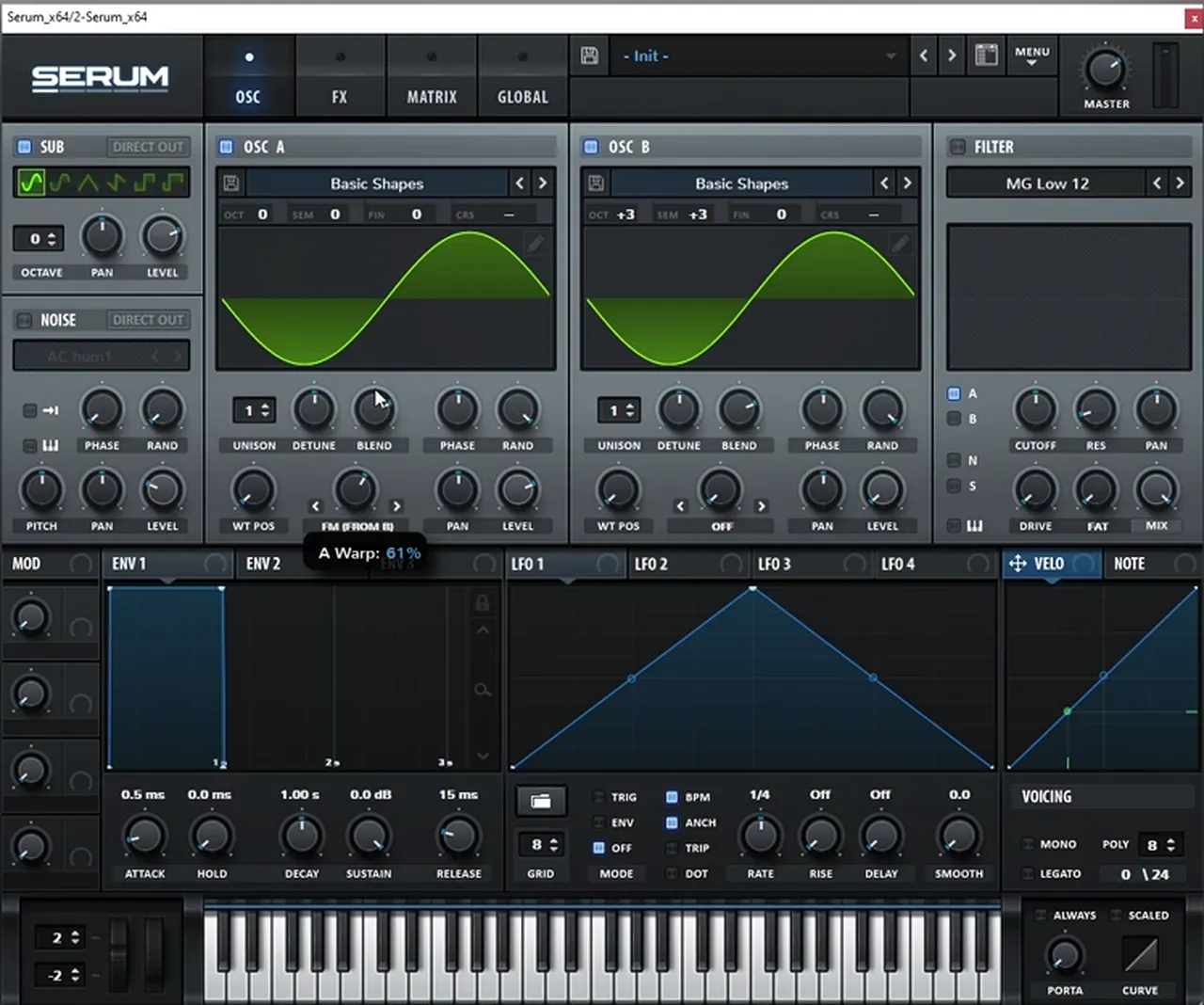Click the envelope zoom magnifier icon

coord(483,691)
